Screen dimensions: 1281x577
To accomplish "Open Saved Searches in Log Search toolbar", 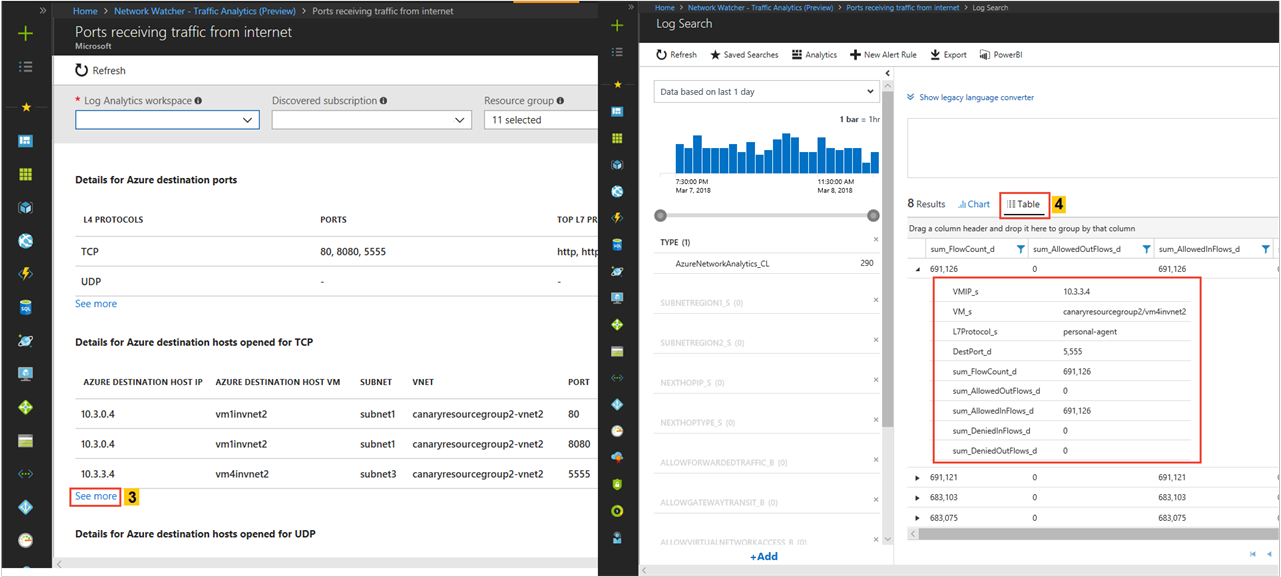I will tap(744, 55).
